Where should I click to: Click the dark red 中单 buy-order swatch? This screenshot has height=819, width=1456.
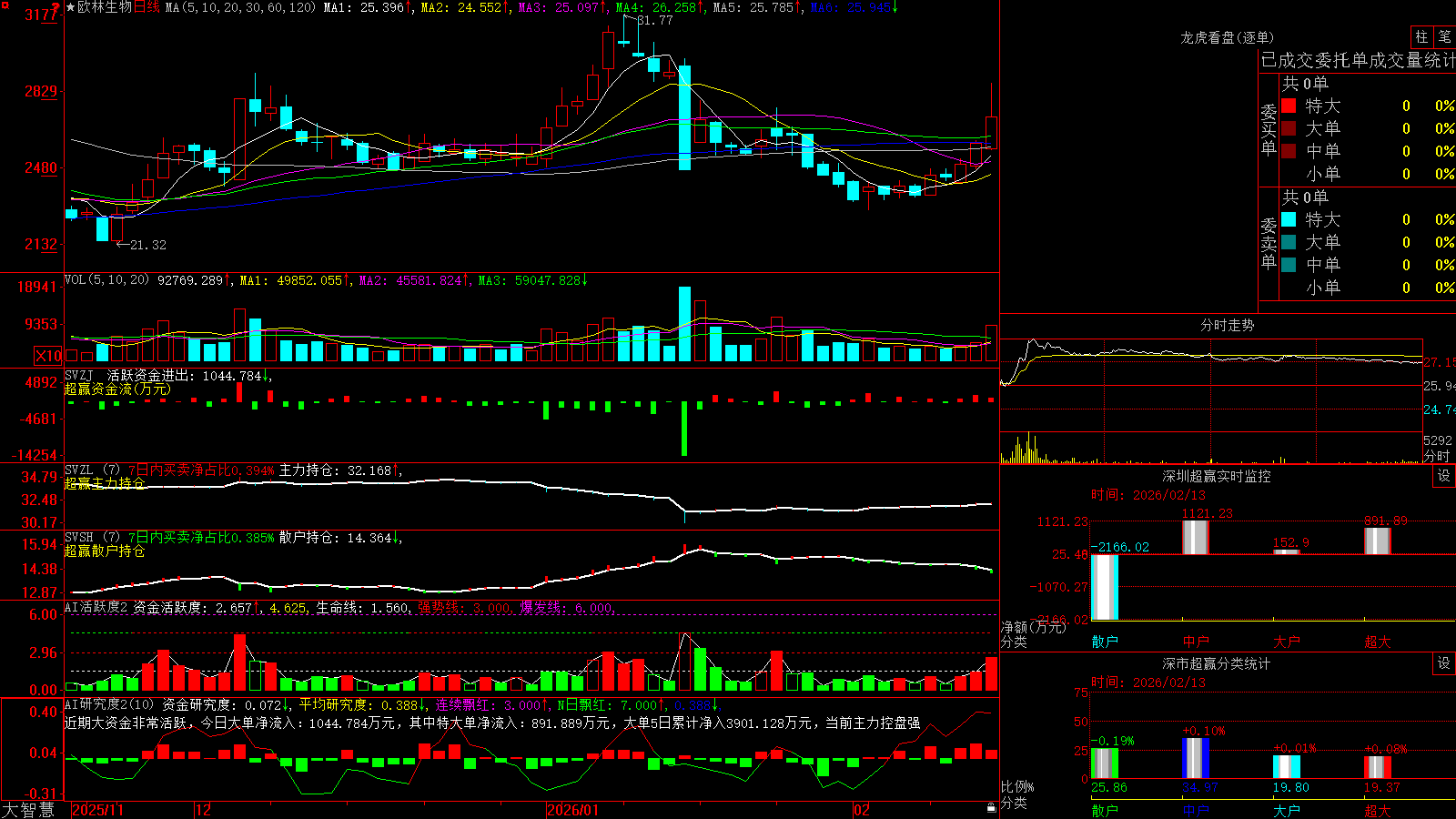point(1289,151)
